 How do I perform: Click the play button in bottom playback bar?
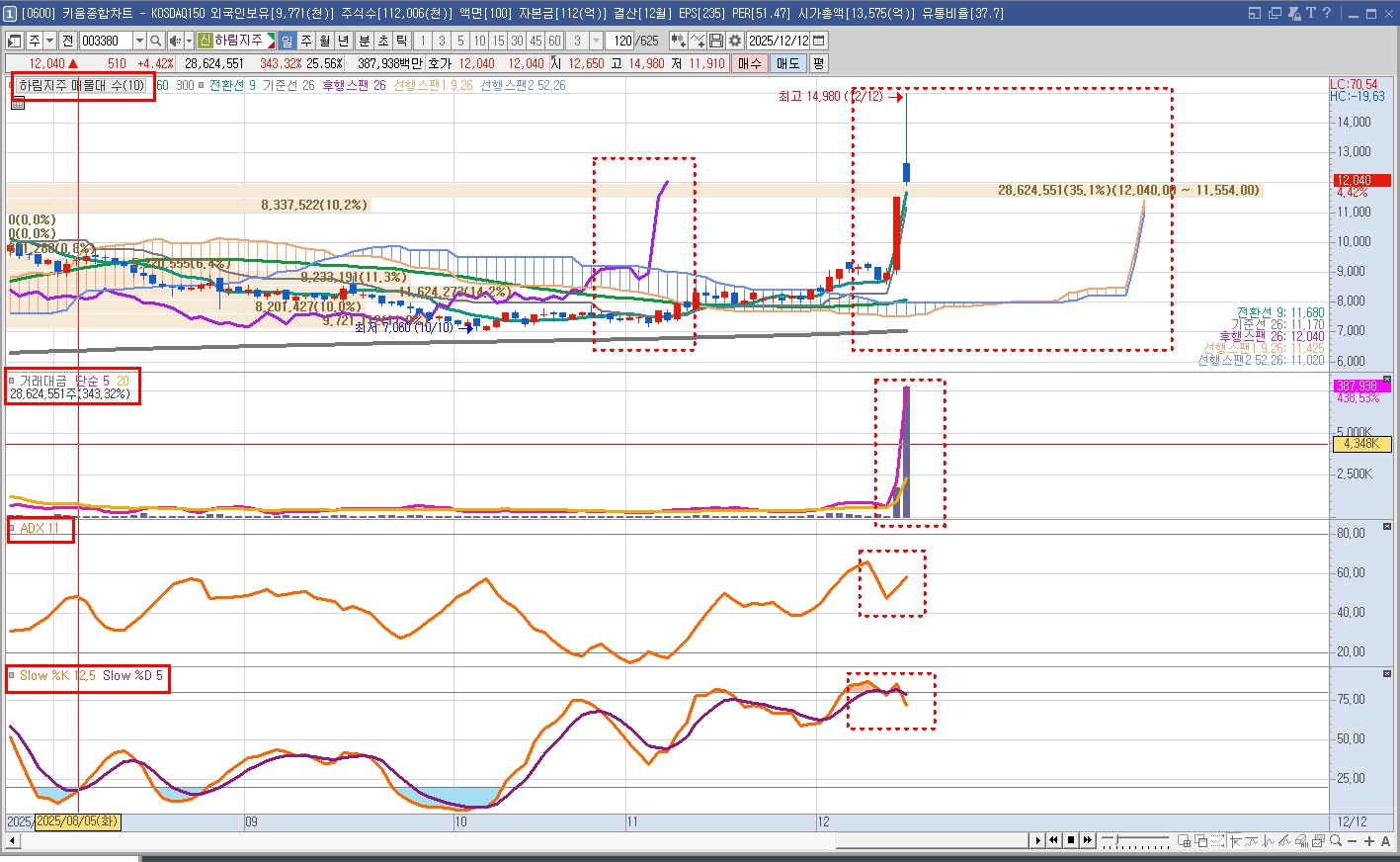point(1038,840)
